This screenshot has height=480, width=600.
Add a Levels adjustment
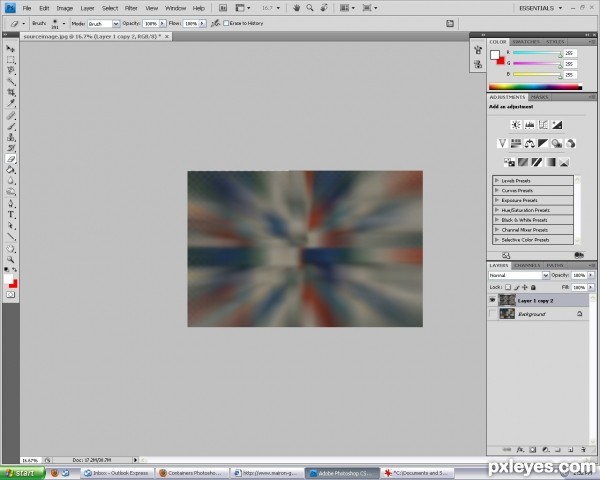coord(530,124)
